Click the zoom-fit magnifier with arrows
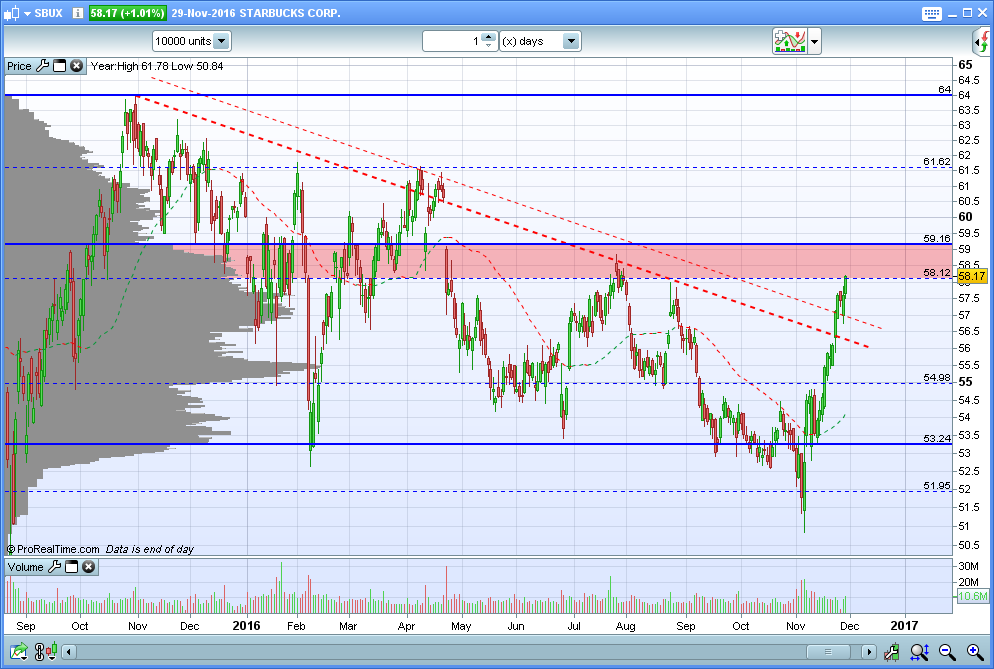This screenshot has width=994, height=669. (919, 651)
